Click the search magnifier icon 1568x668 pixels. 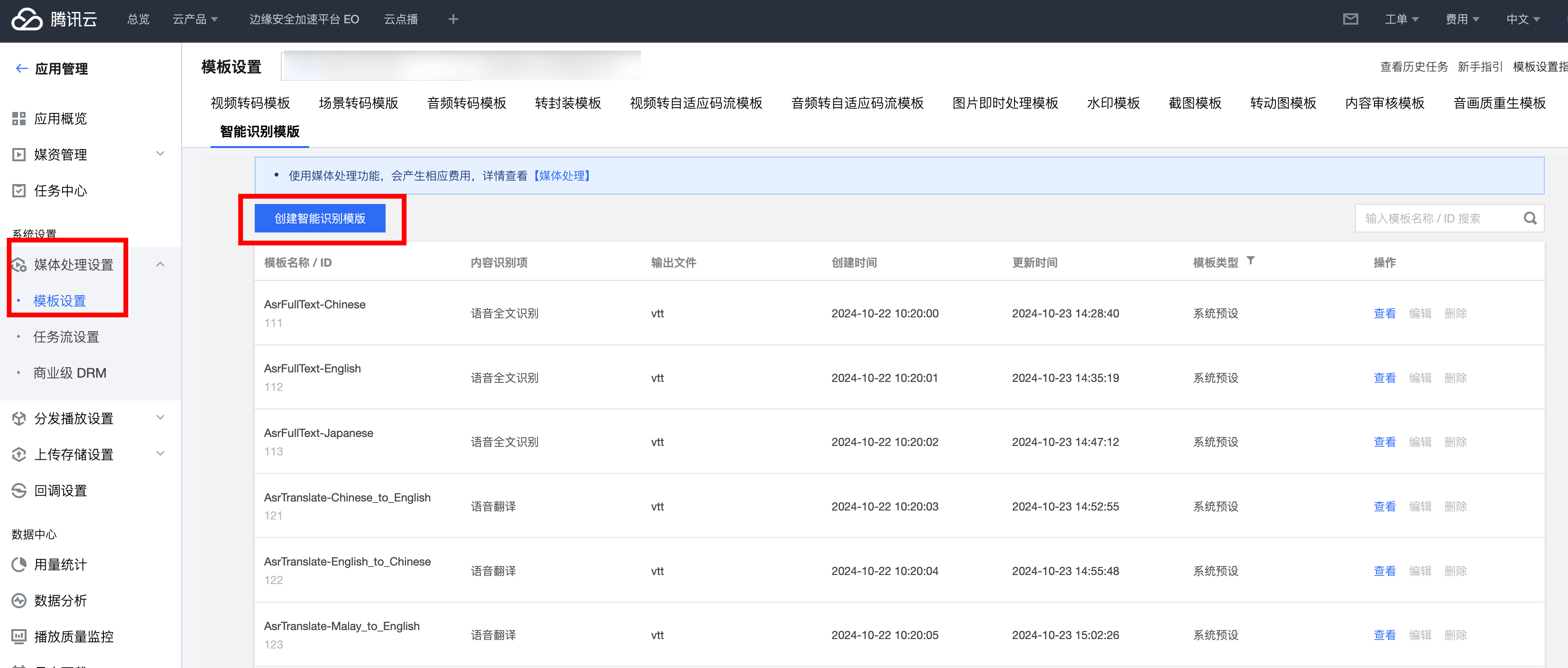coord(1530,218)
